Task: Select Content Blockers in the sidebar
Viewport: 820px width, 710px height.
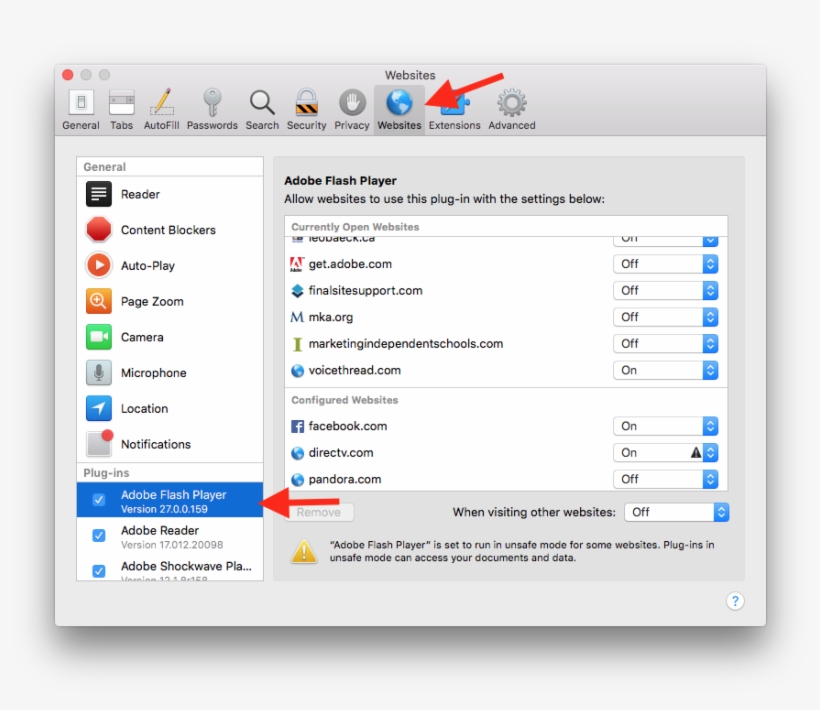Action: click(x=170, y=230)
